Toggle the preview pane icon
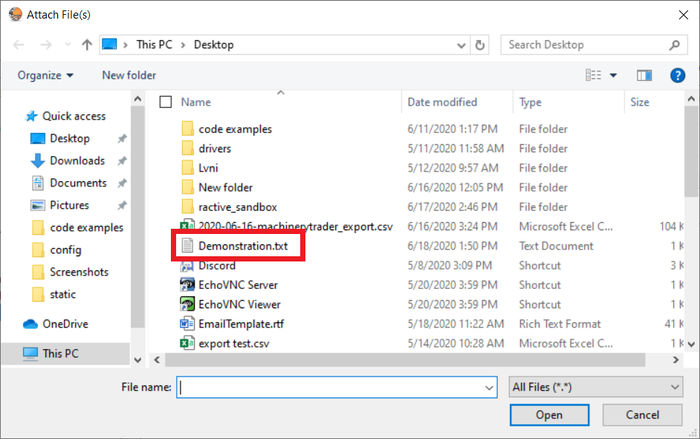This screenshot has height=439, width=700. pyautogui.click(x=644, y=75)
